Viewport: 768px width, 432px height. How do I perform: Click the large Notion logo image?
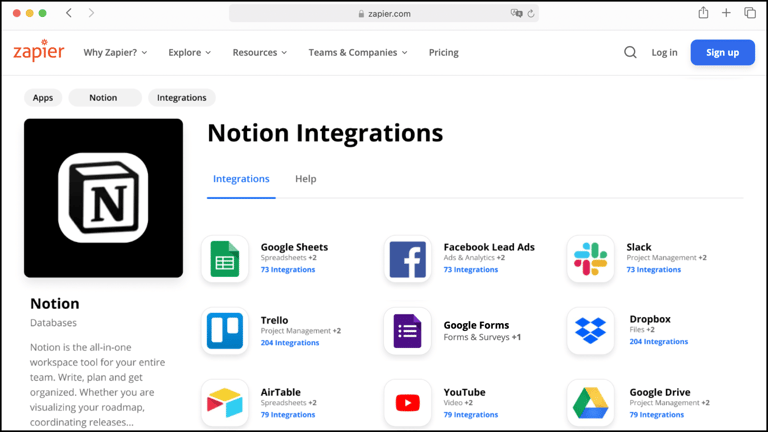pyautogui.click(x=103, y=198)
